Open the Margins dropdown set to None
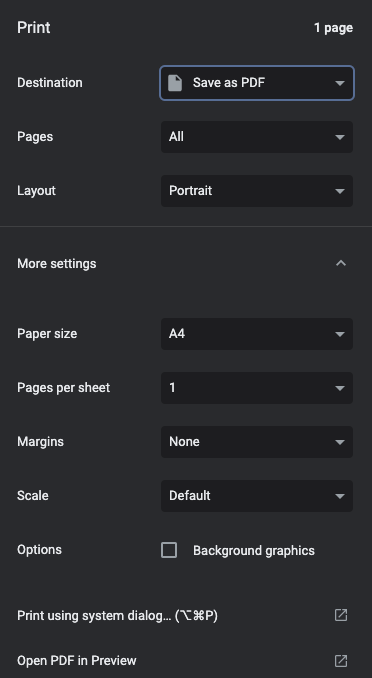This screenshot has width=372, height=678. [257, 442]
